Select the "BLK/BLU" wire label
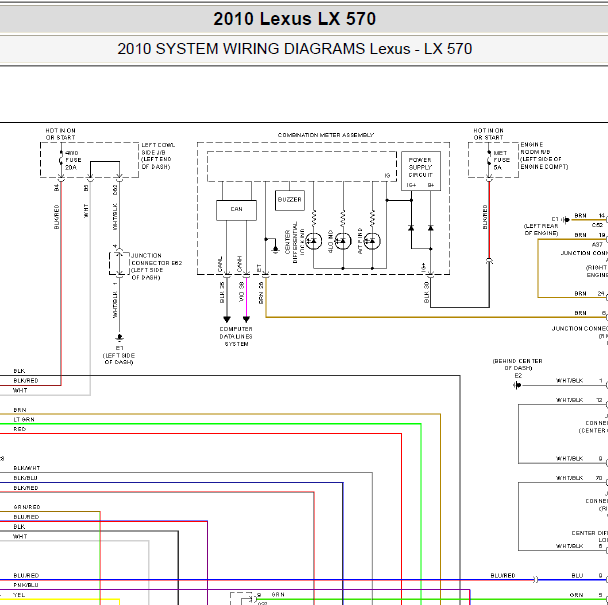Image resolution: width=608 pixels, height=605 pixels. coord(26,478)
